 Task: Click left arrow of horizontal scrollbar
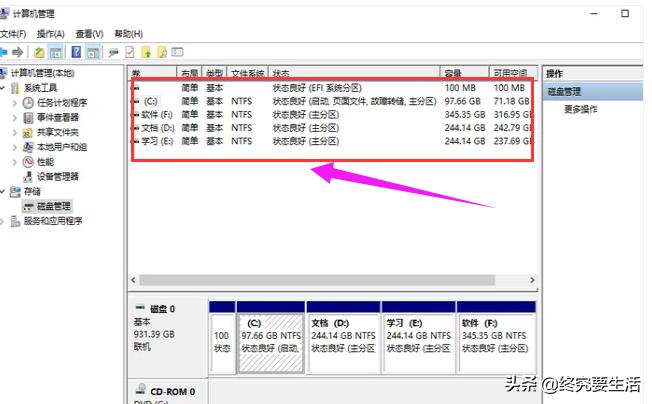(133, 280)
